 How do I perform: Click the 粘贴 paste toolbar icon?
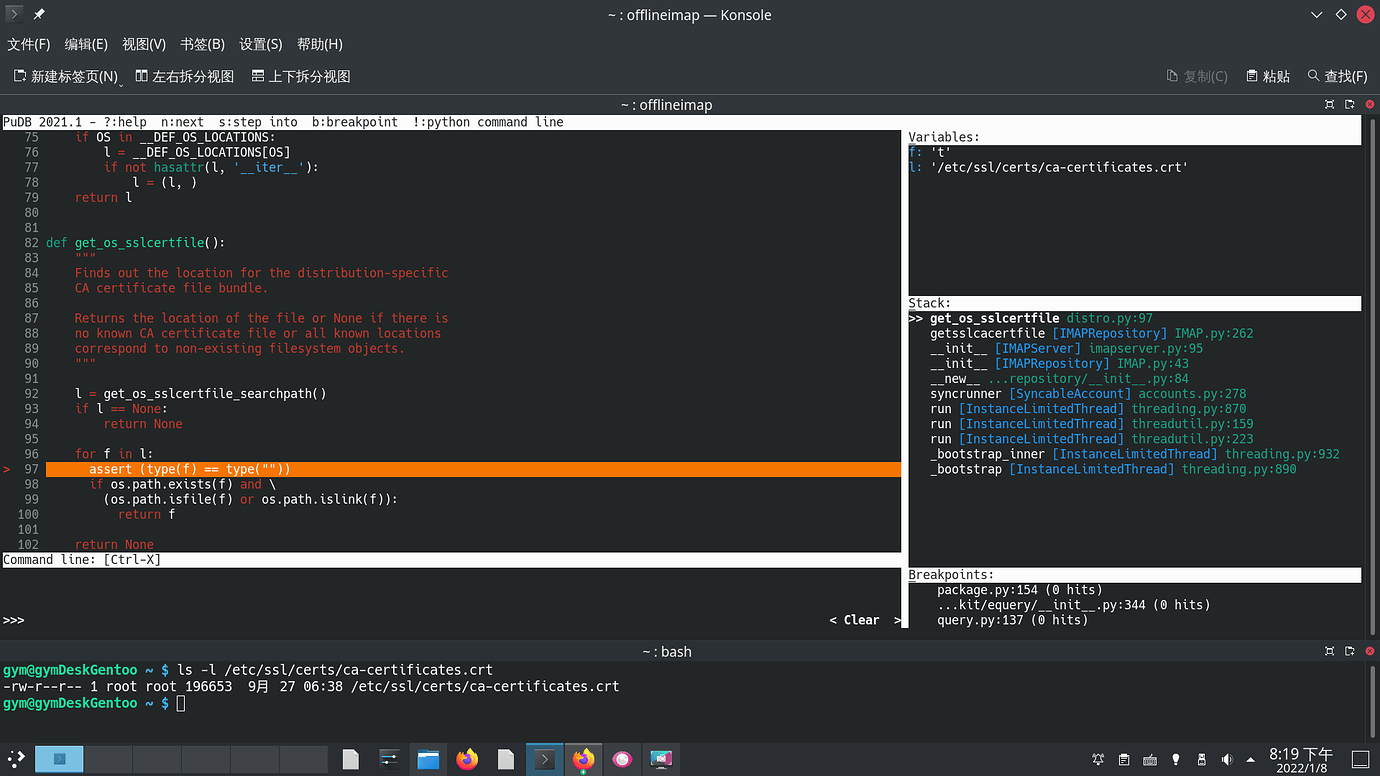[x=1254, y=76]
